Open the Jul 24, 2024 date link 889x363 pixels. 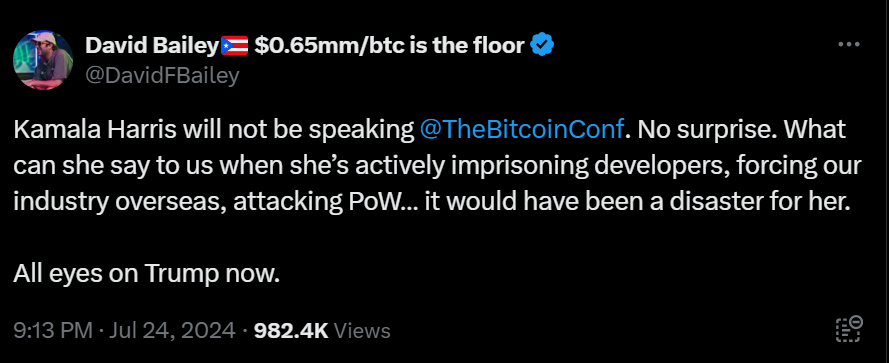[x=171, y=330]
